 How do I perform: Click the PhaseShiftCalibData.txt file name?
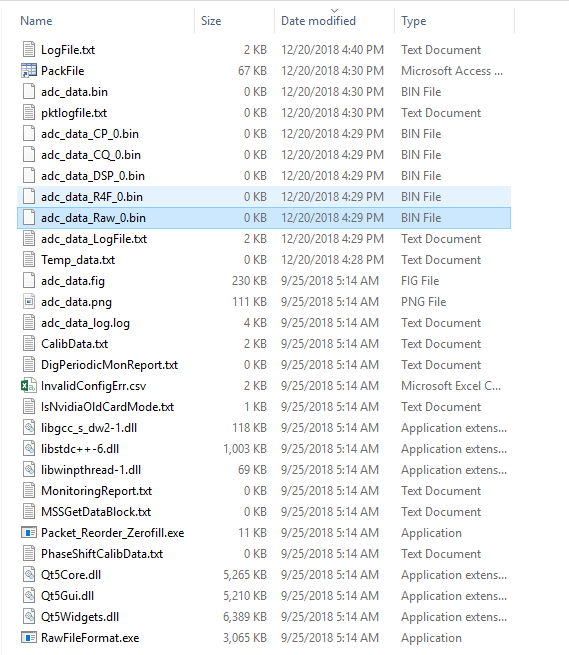102,553
